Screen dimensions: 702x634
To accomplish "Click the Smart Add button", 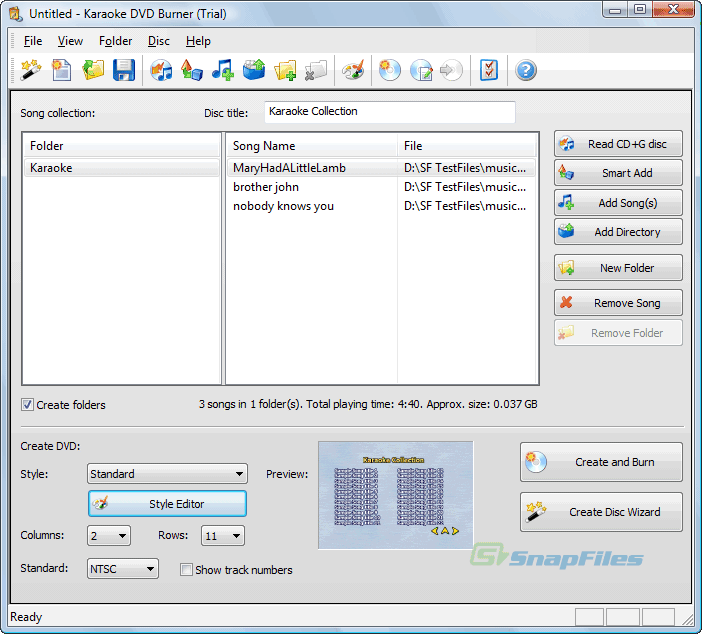I will (618, 173).
